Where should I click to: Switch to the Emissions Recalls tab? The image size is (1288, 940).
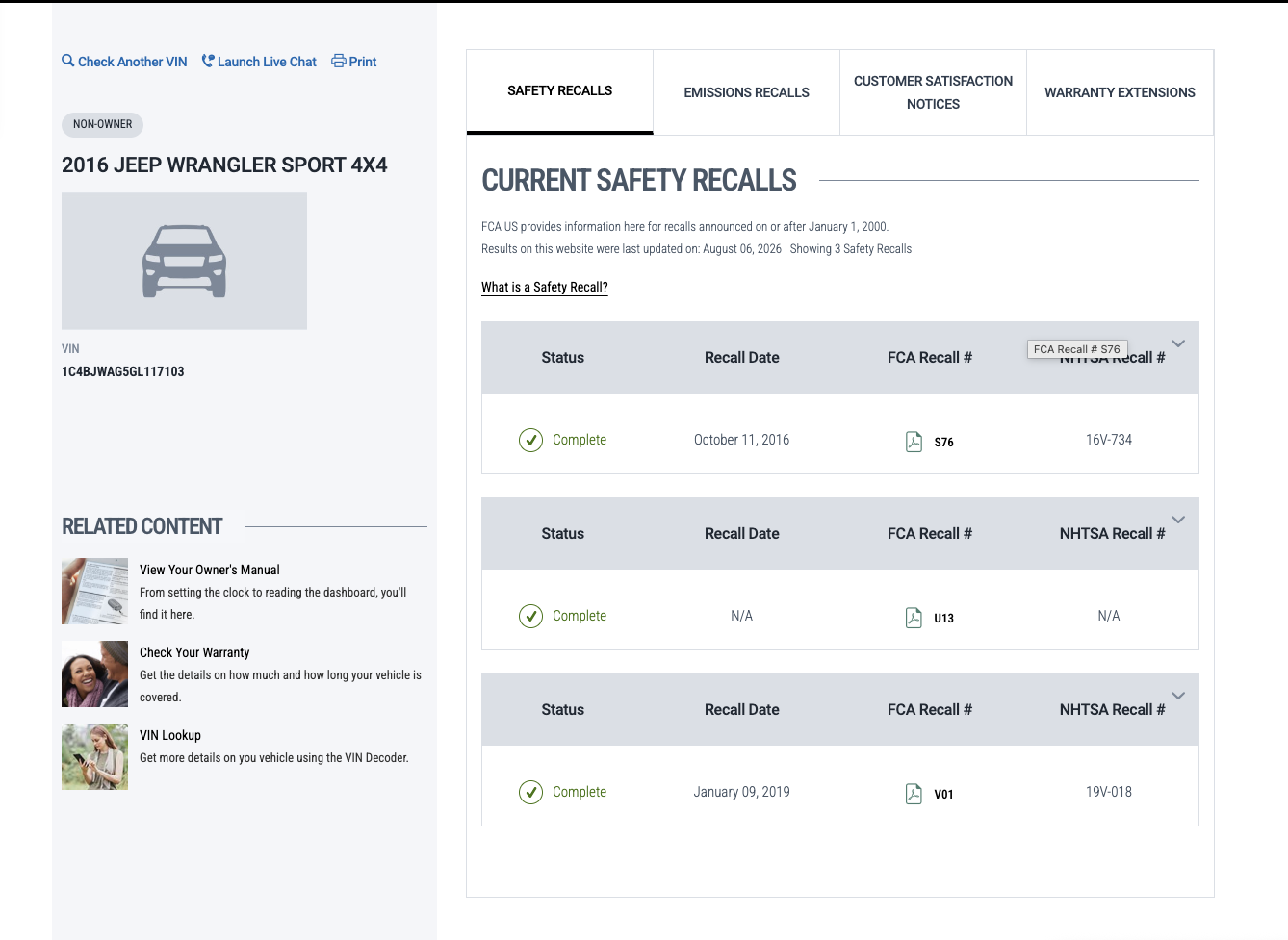pos(747,92)
